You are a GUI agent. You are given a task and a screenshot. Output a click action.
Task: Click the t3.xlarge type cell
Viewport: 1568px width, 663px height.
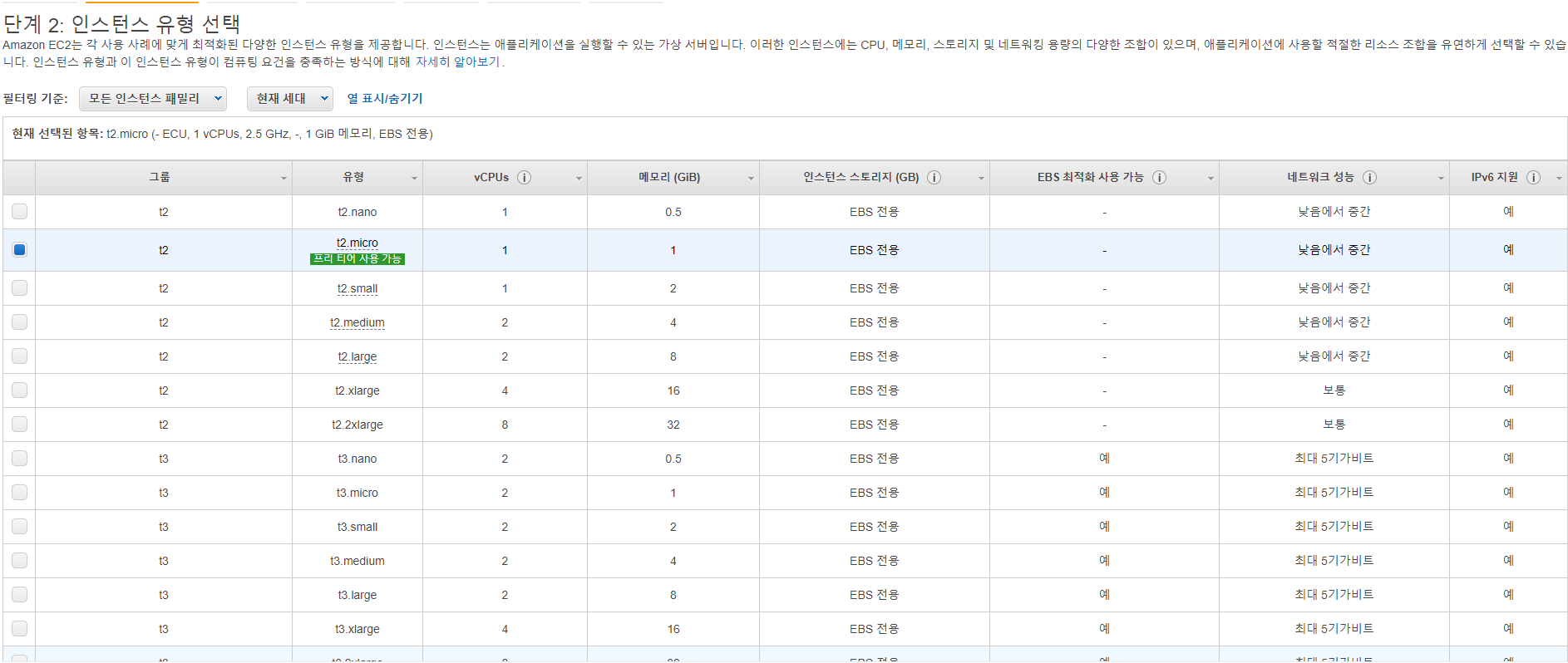[357, 629]
